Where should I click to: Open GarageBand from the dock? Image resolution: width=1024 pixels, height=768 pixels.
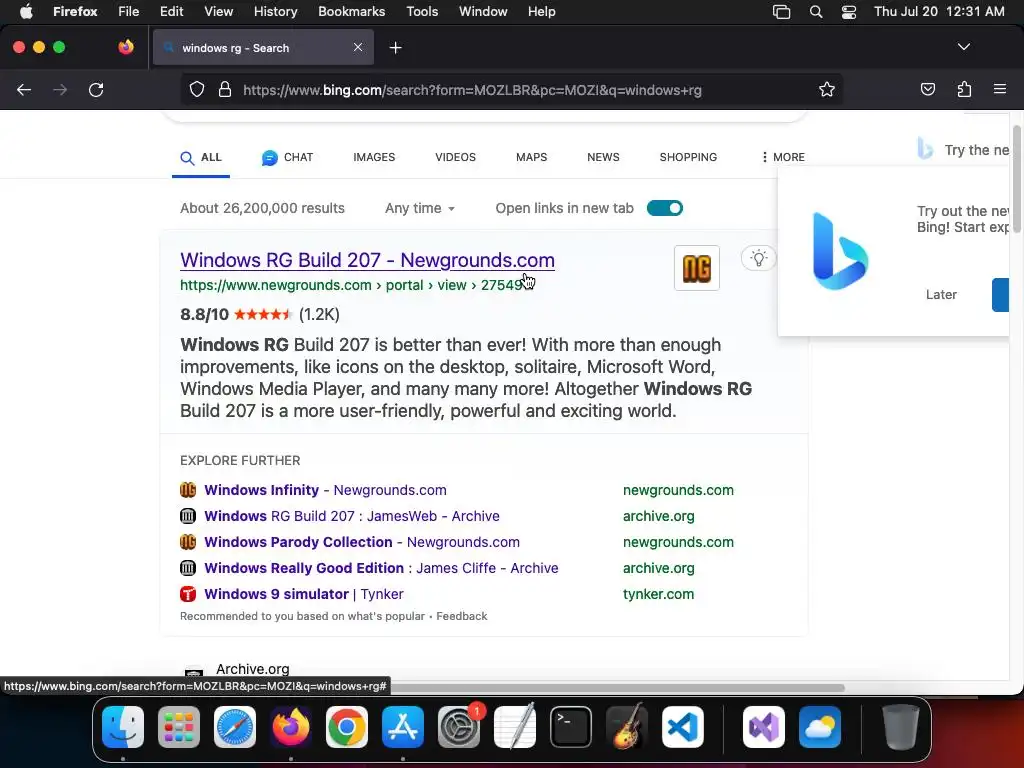pos(627,727)
